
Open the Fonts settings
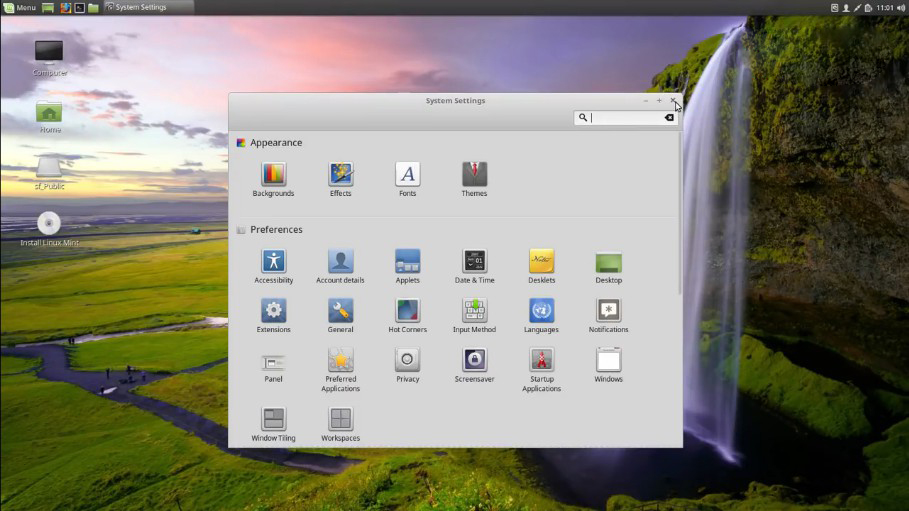pos(408,179)
